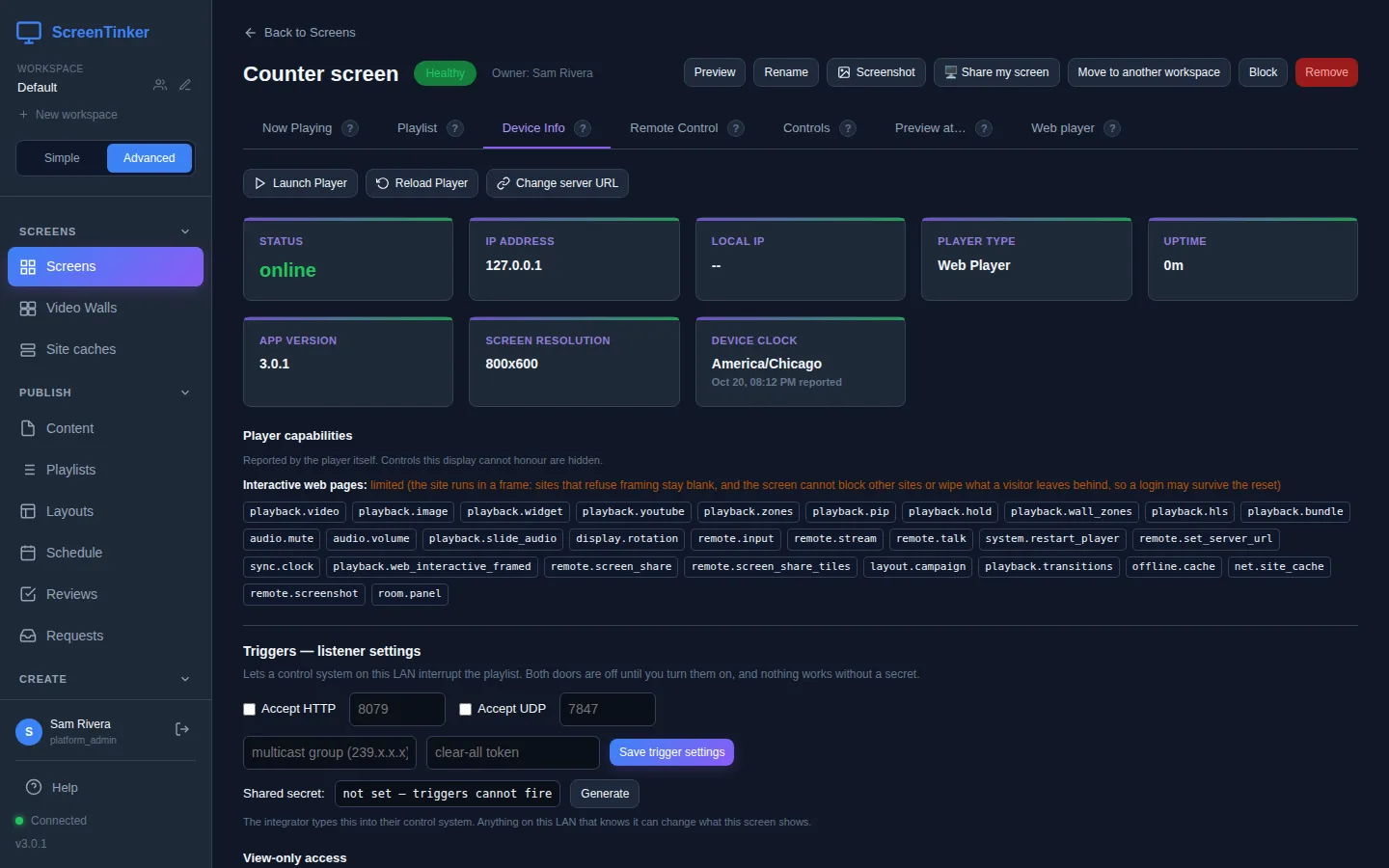Click the workspace members icon

click(160, 85)
